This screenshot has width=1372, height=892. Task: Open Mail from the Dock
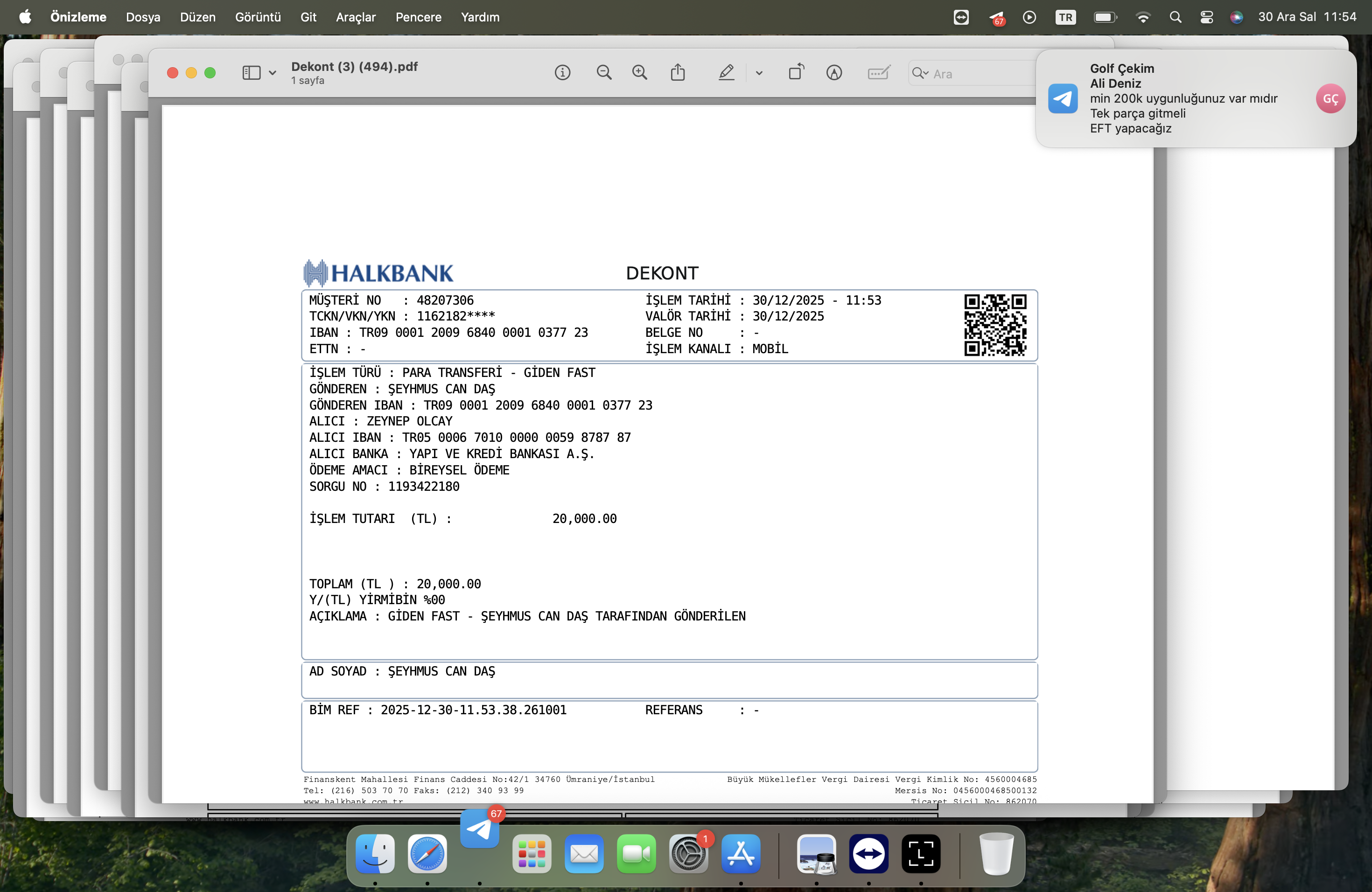coord(584,853)
